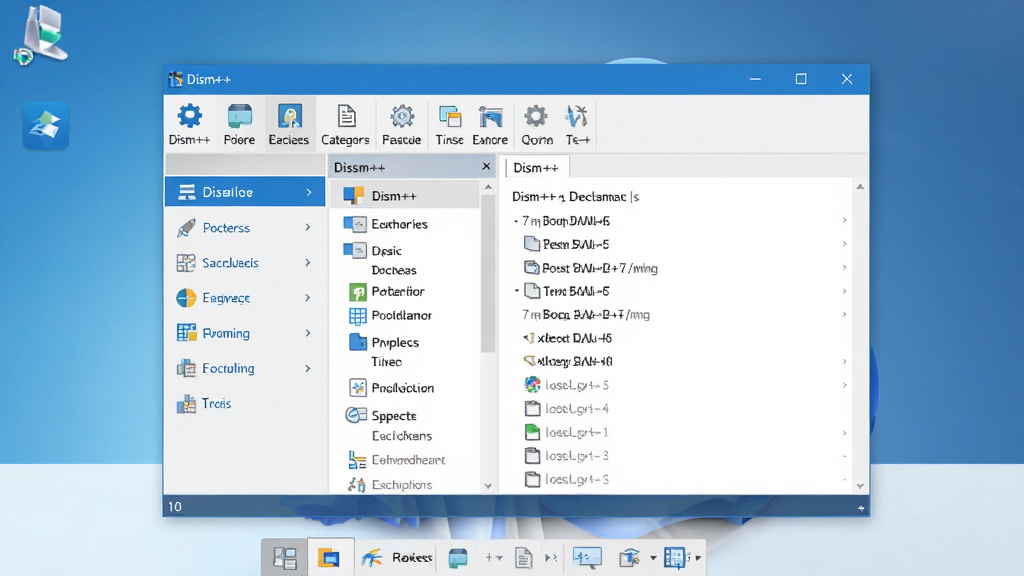The width and height of the screenshot is (1024, 576).
Task: Open Sacrluecis in the left sidebar
Action: point(245,263)
